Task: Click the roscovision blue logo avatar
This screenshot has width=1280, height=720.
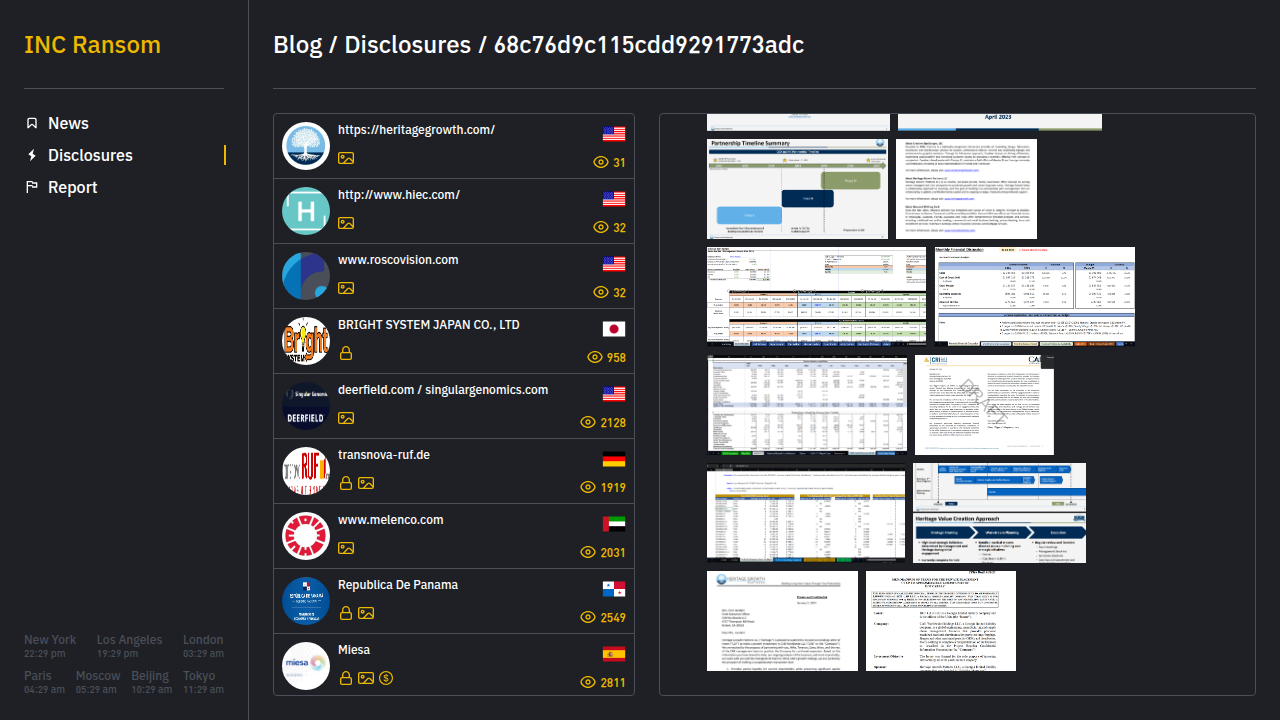Action: pos(306,276)
